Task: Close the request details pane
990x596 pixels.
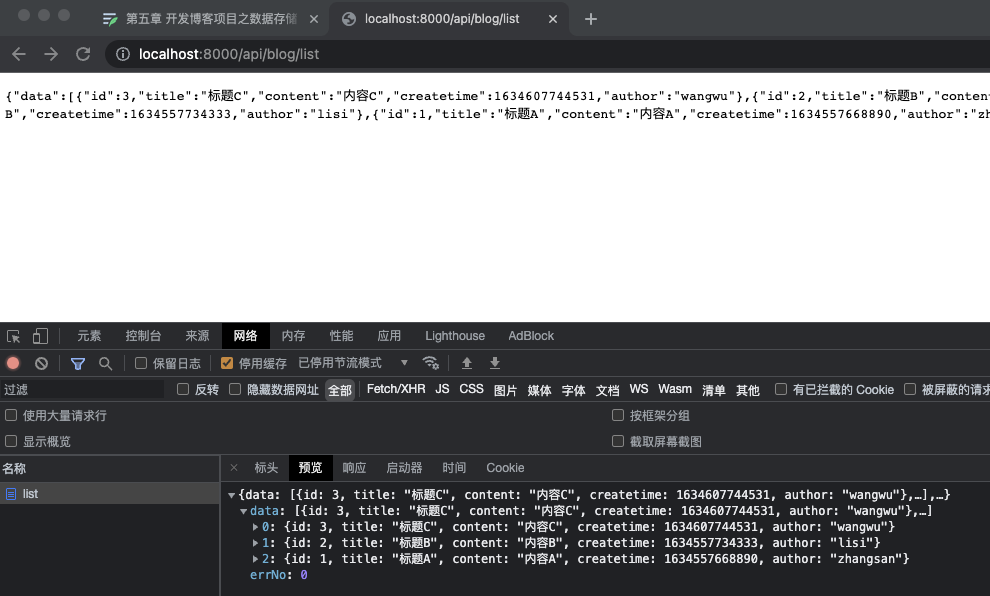Action: click(x=234, y=468)
